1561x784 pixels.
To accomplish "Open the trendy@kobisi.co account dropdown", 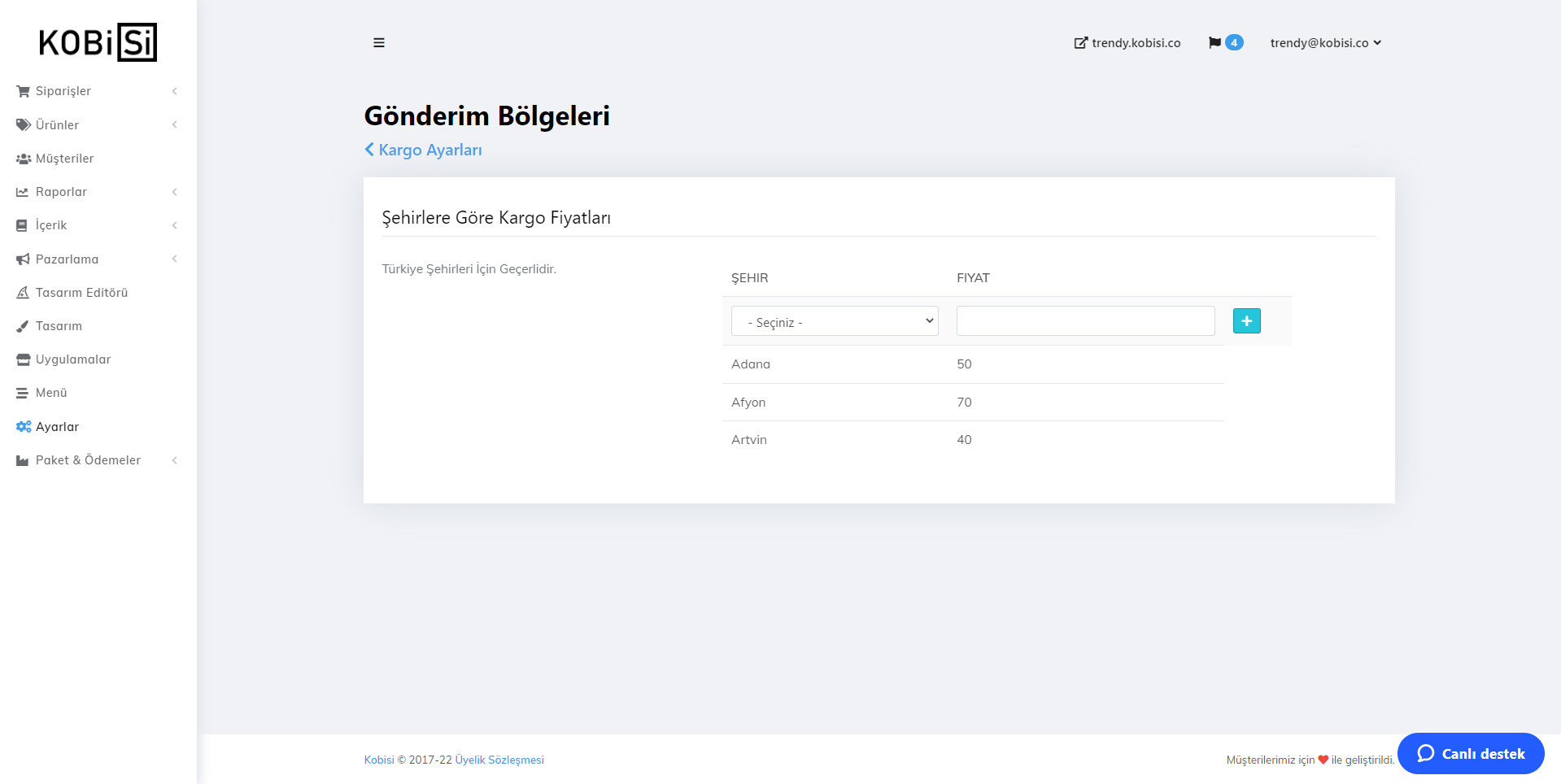I will pyautogui.click(x=1326, y=43).
